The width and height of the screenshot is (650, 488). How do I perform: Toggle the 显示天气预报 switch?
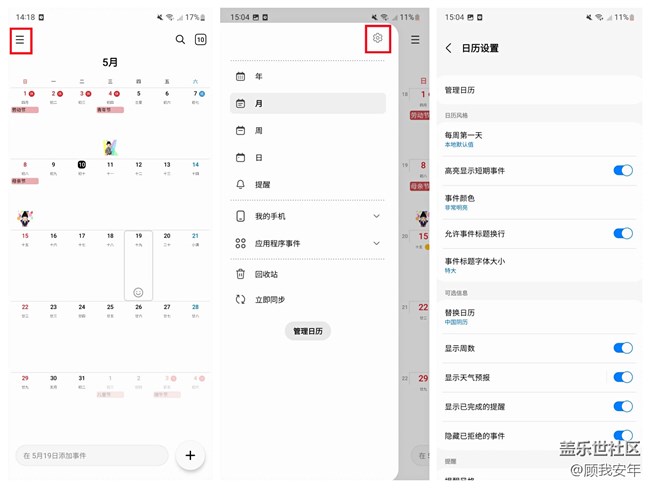pyautogui.click(x=622, y=377)
